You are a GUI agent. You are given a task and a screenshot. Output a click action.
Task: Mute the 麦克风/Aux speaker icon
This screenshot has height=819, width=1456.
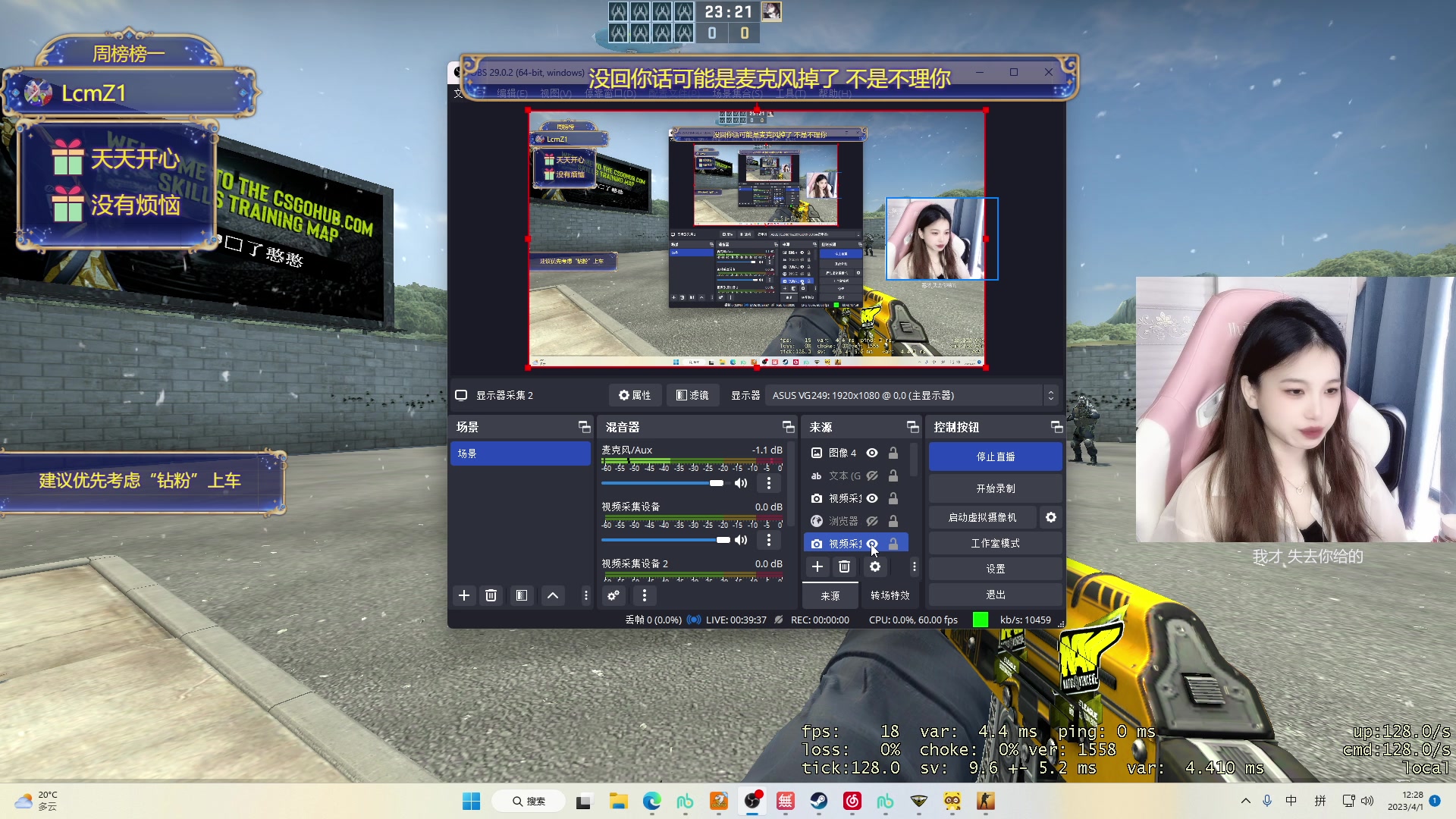pos(741,483)
